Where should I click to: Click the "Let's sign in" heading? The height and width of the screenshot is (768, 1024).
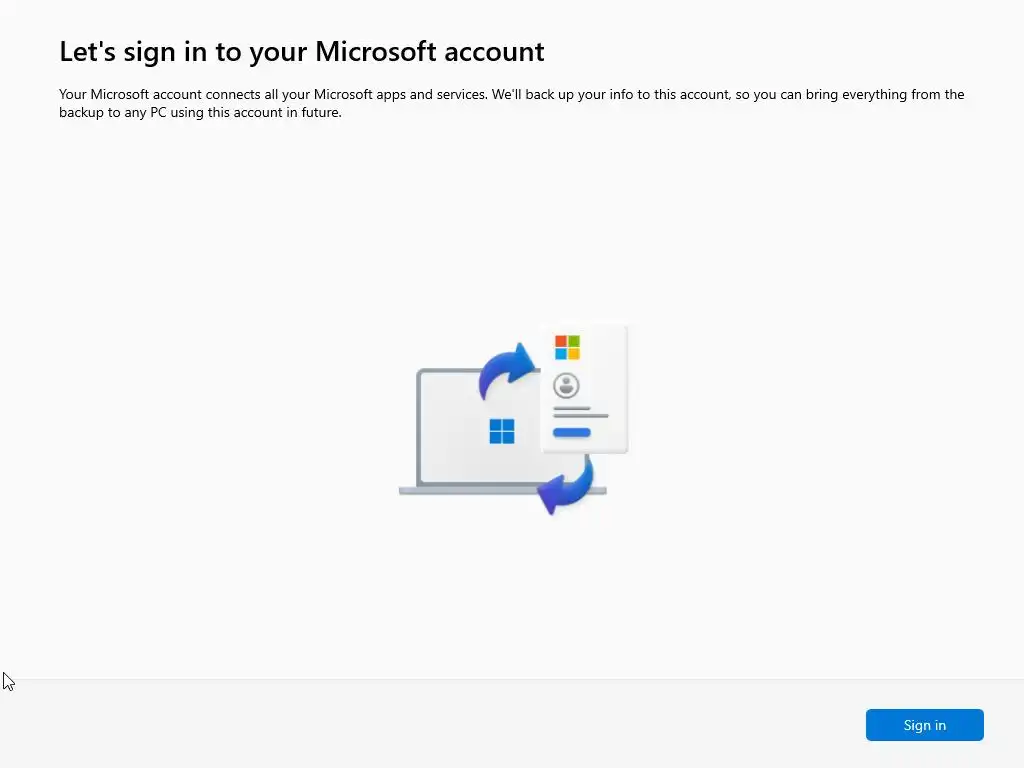click(x=302, y=52)
